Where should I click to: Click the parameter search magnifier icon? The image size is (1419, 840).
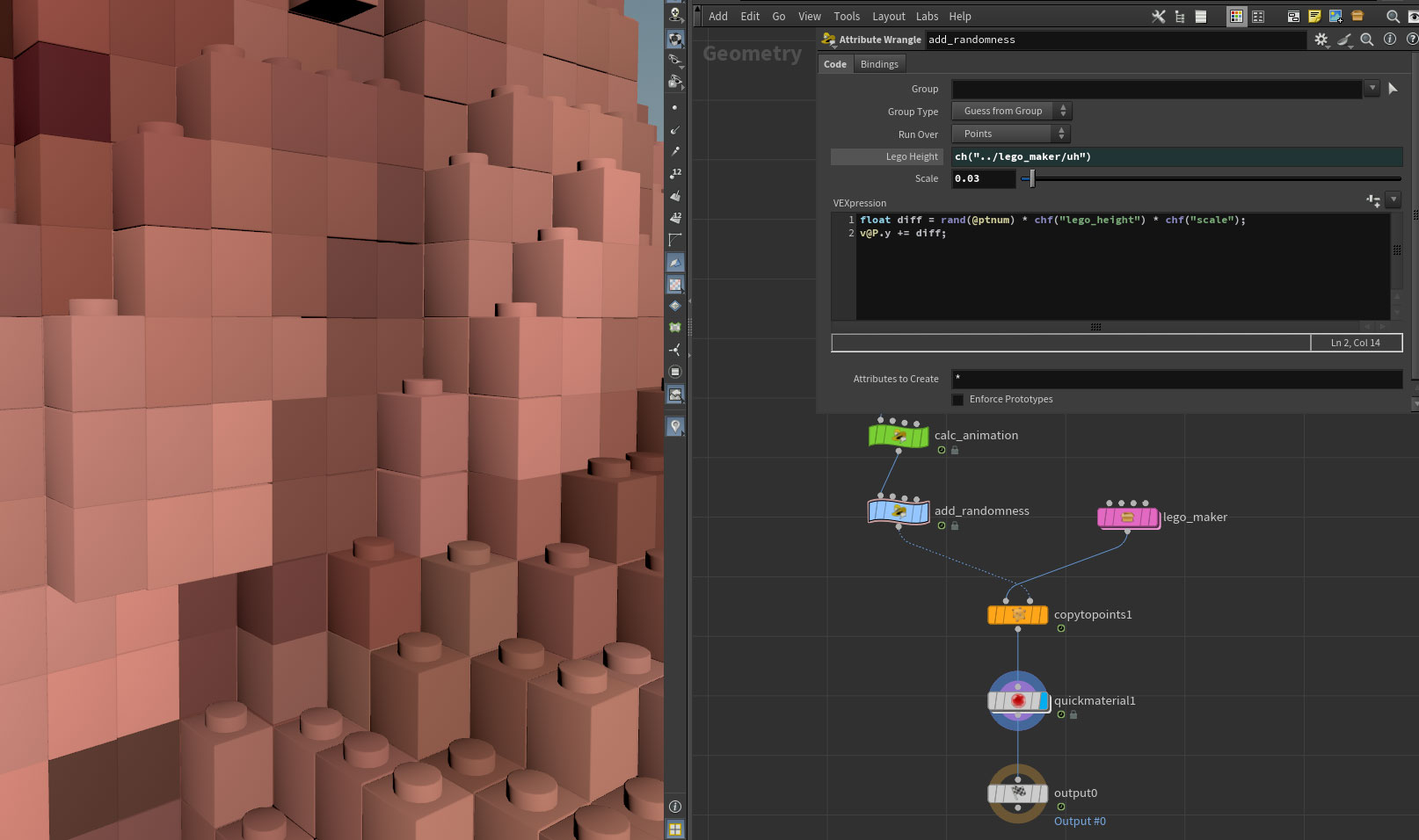1367,40
